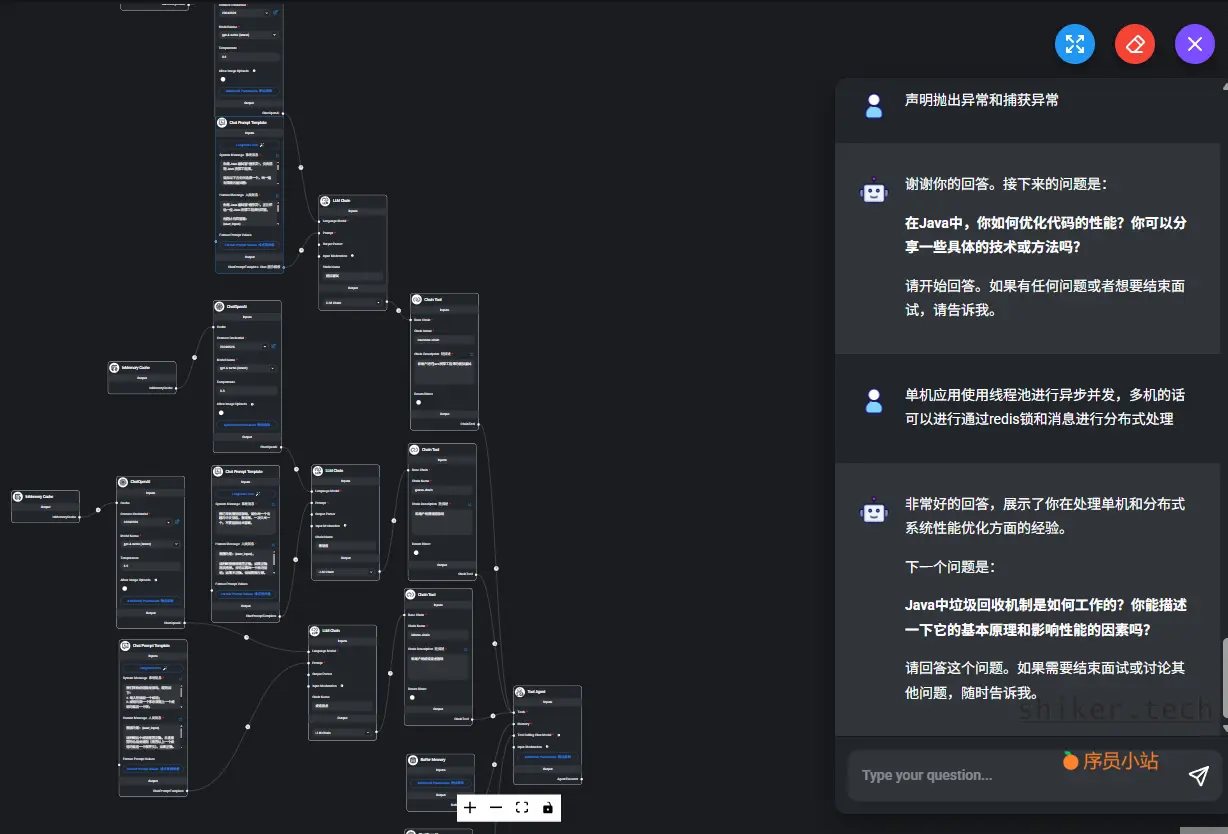Click the upper InMemory Cache node icon
Screen dimensions: 1228x834
point(115,368)
